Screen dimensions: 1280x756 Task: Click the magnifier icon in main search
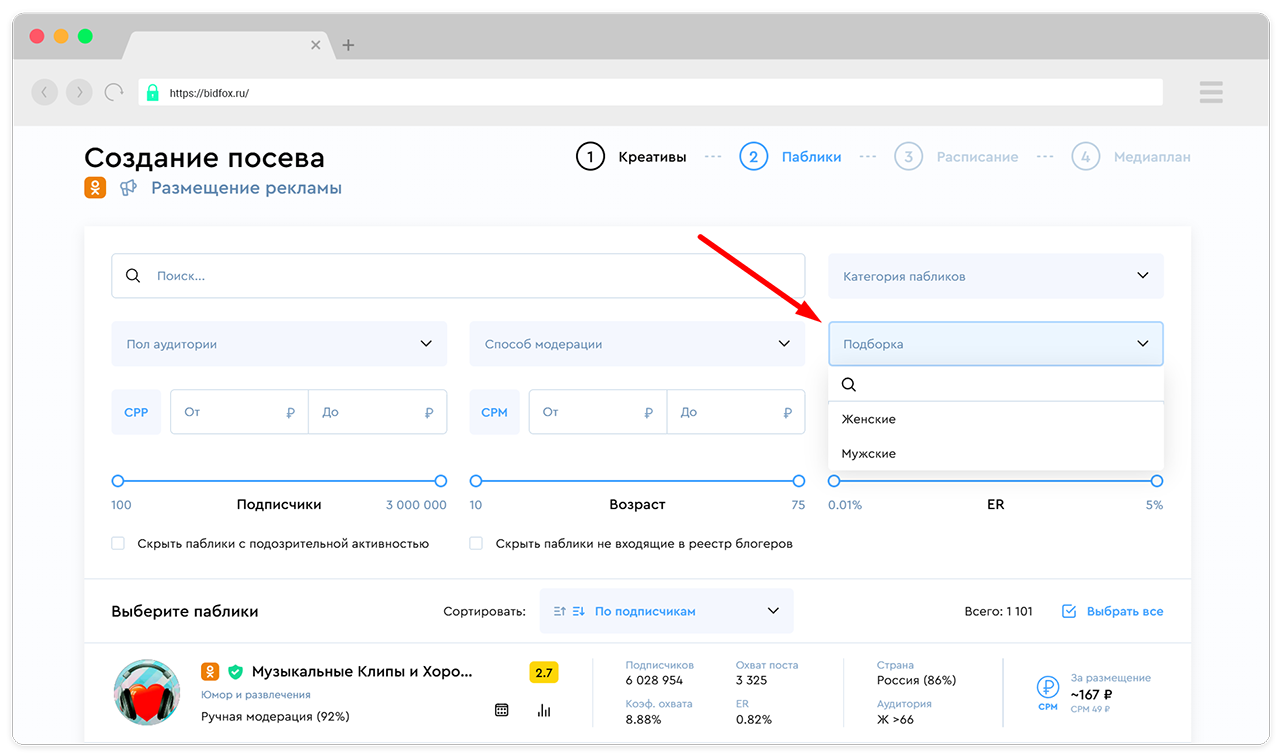click(133, 275)
